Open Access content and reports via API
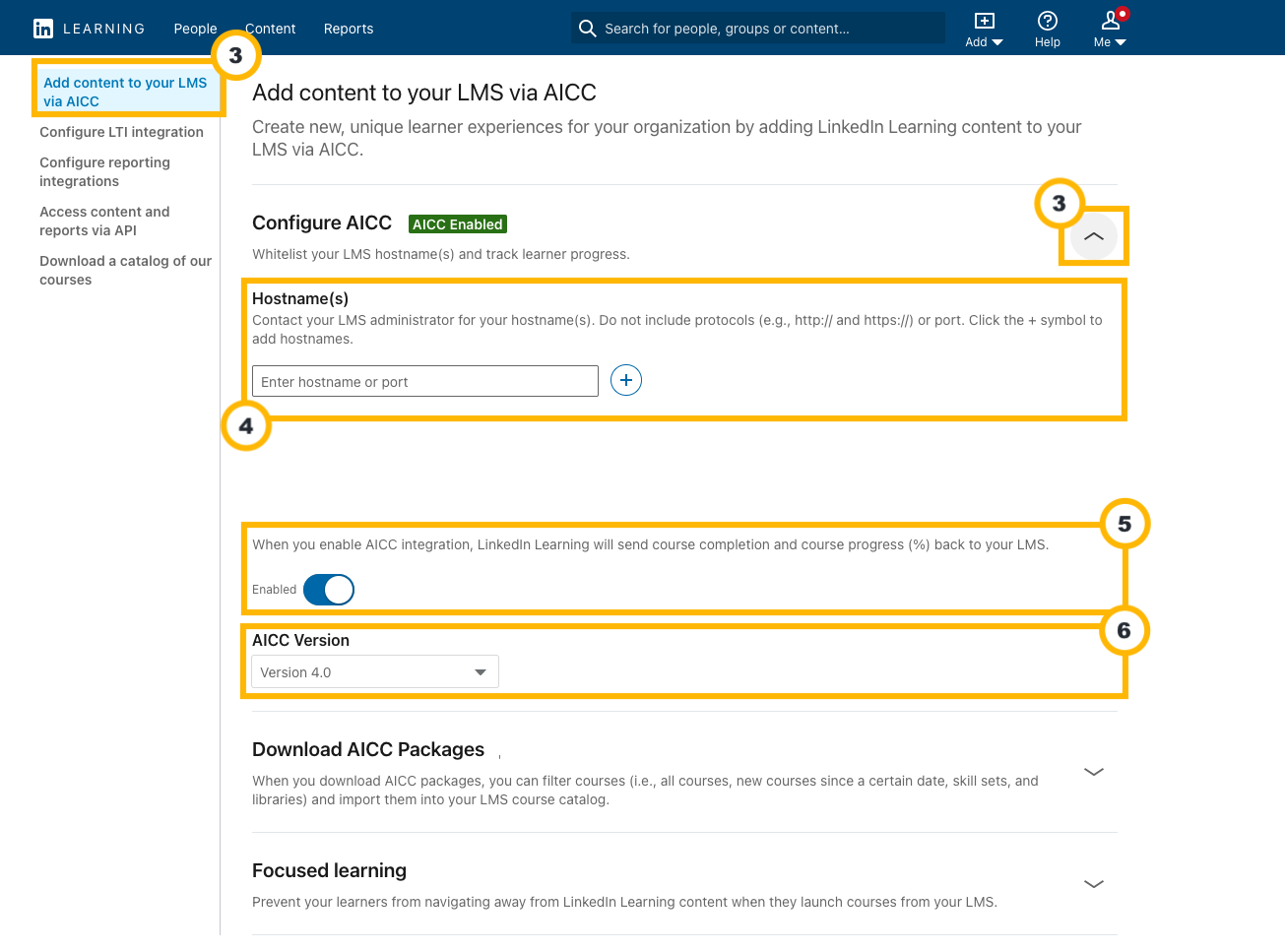The width and height of the screenshot is (1285, 952). click(x=104, y=221)
